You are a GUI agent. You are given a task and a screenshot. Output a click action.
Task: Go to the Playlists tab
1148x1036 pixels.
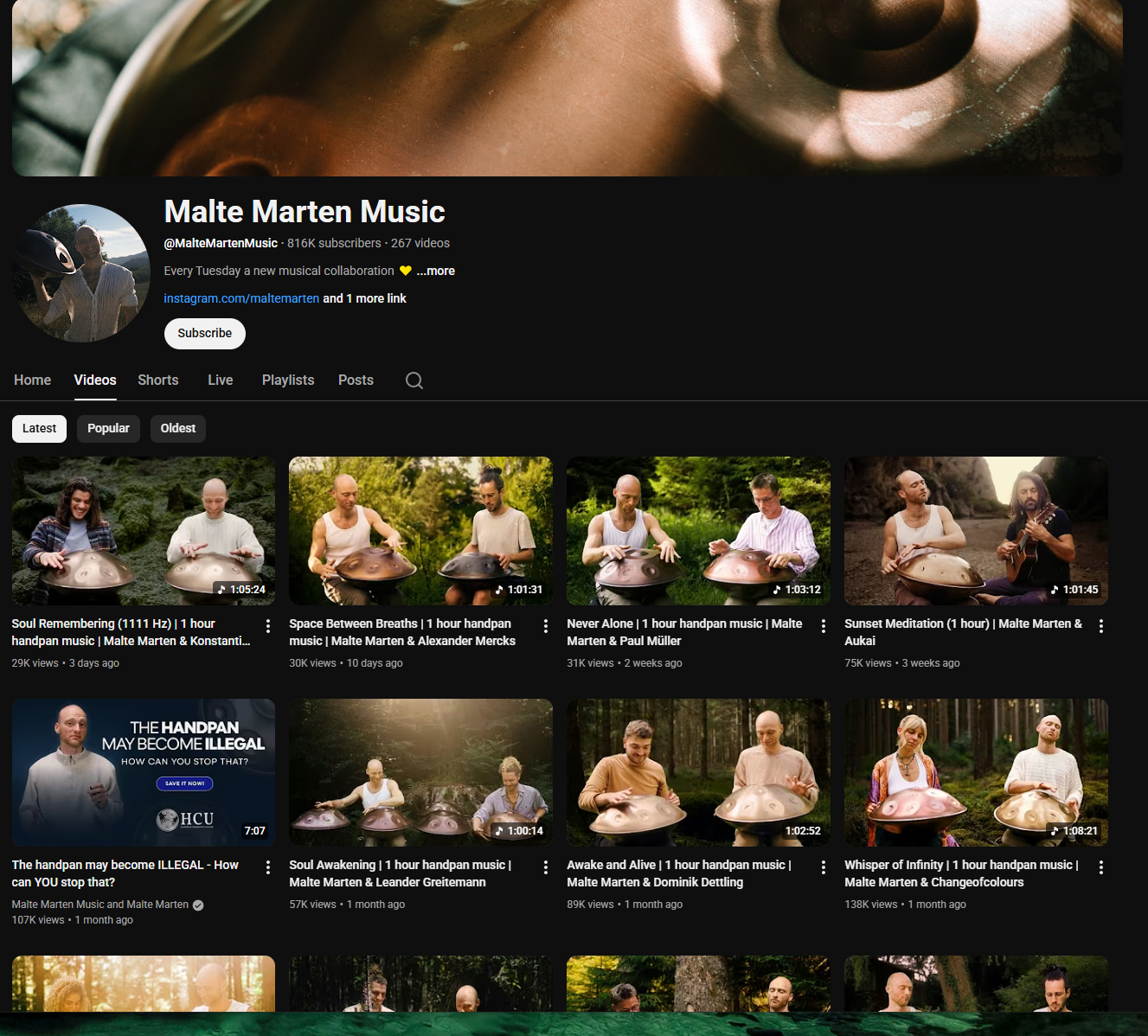click(x=287, y=381)
